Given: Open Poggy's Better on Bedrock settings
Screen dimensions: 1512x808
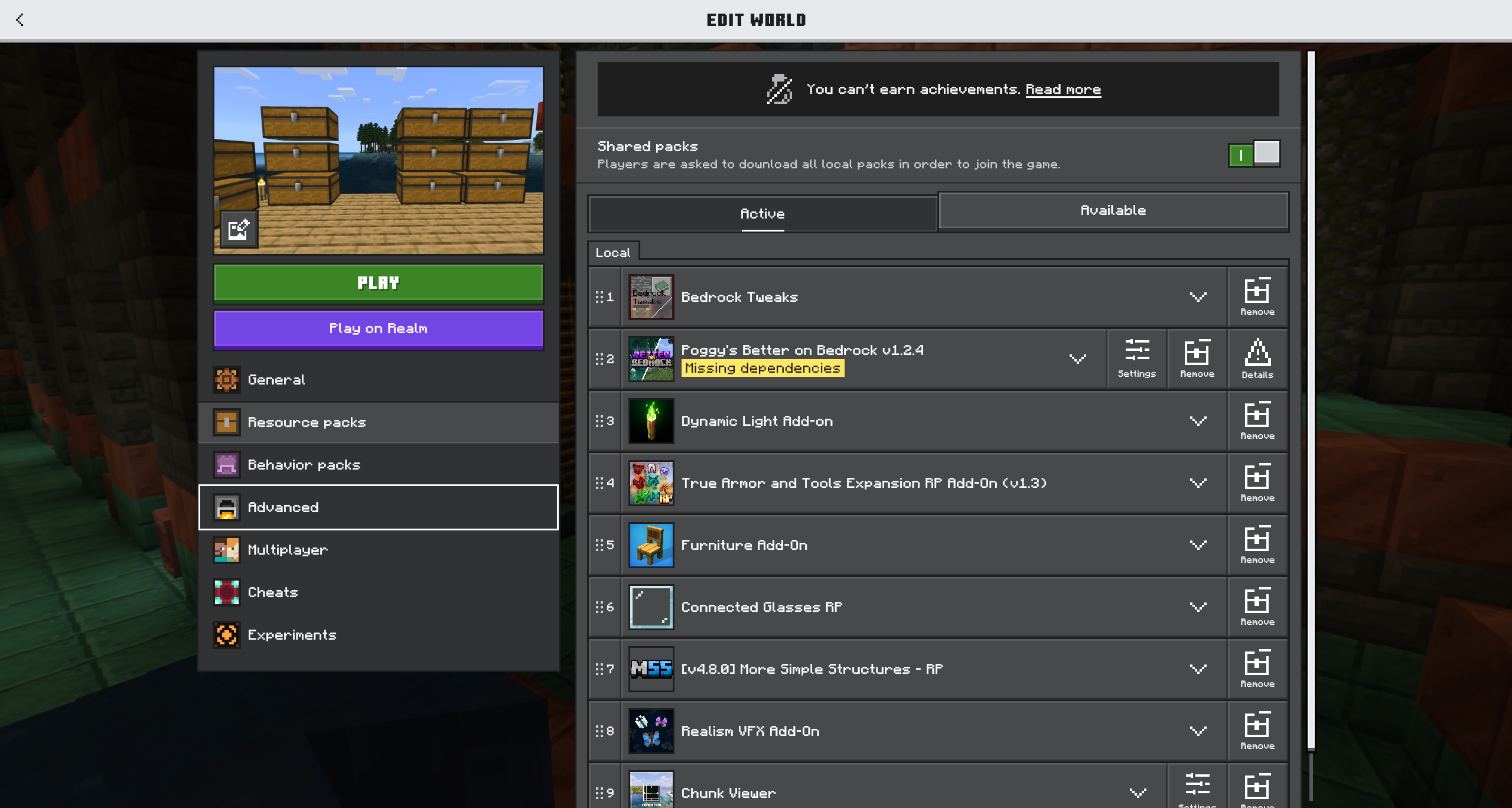Looking at the screenshot, I should (x=1136, y=359).
